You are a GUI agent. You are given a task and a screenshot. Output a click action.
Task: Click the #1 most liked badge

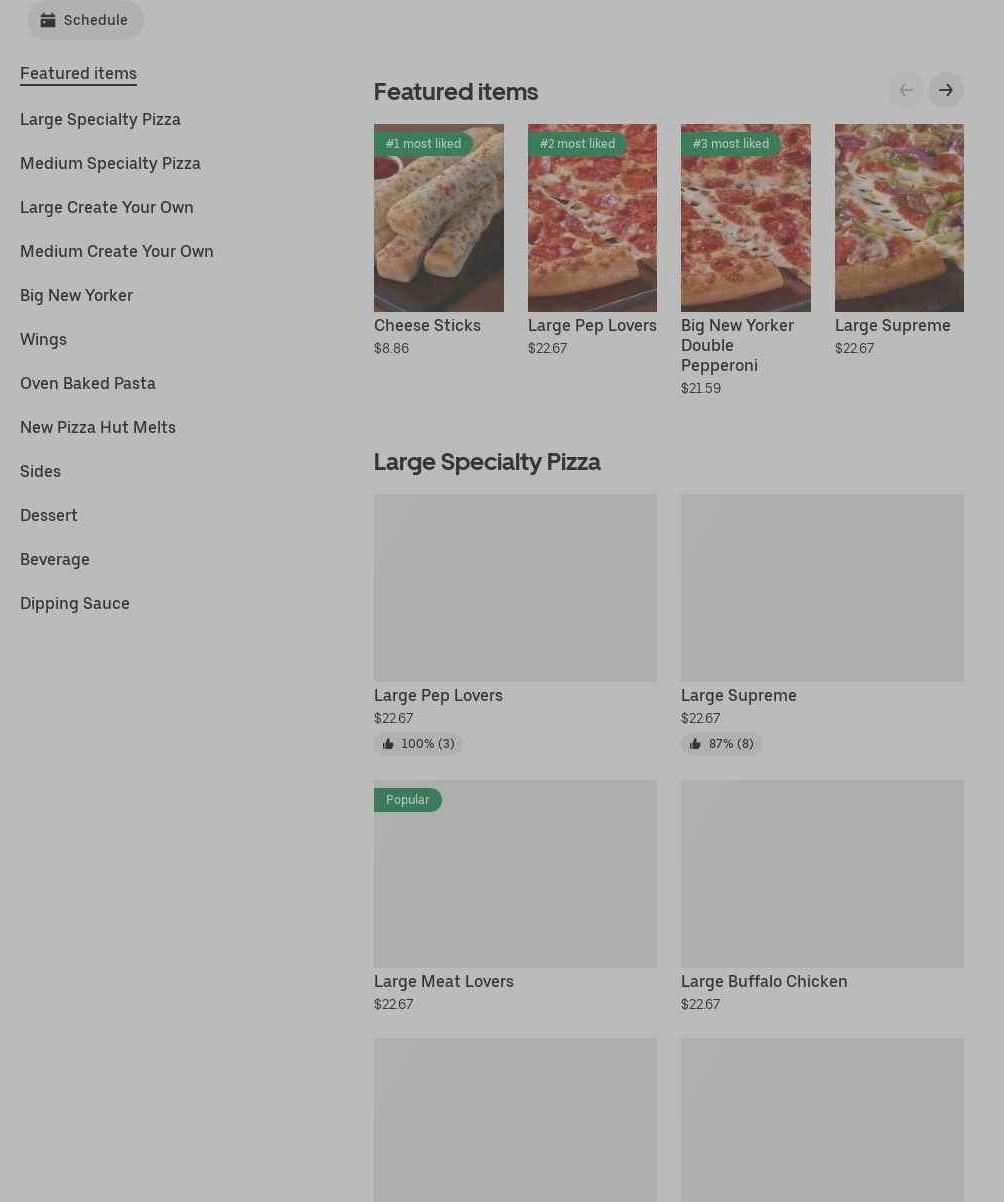coord(423,144)
